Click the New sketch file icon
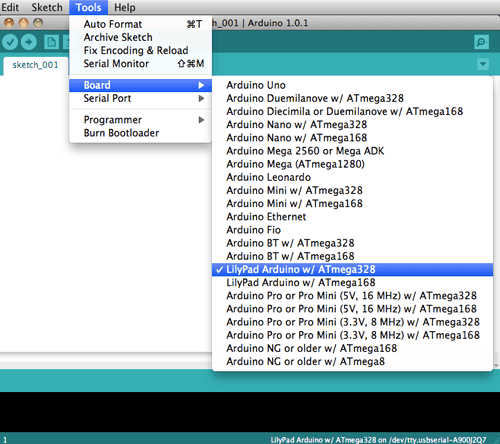The height and width of the screenshot is (444, 500). coord(51,42)
